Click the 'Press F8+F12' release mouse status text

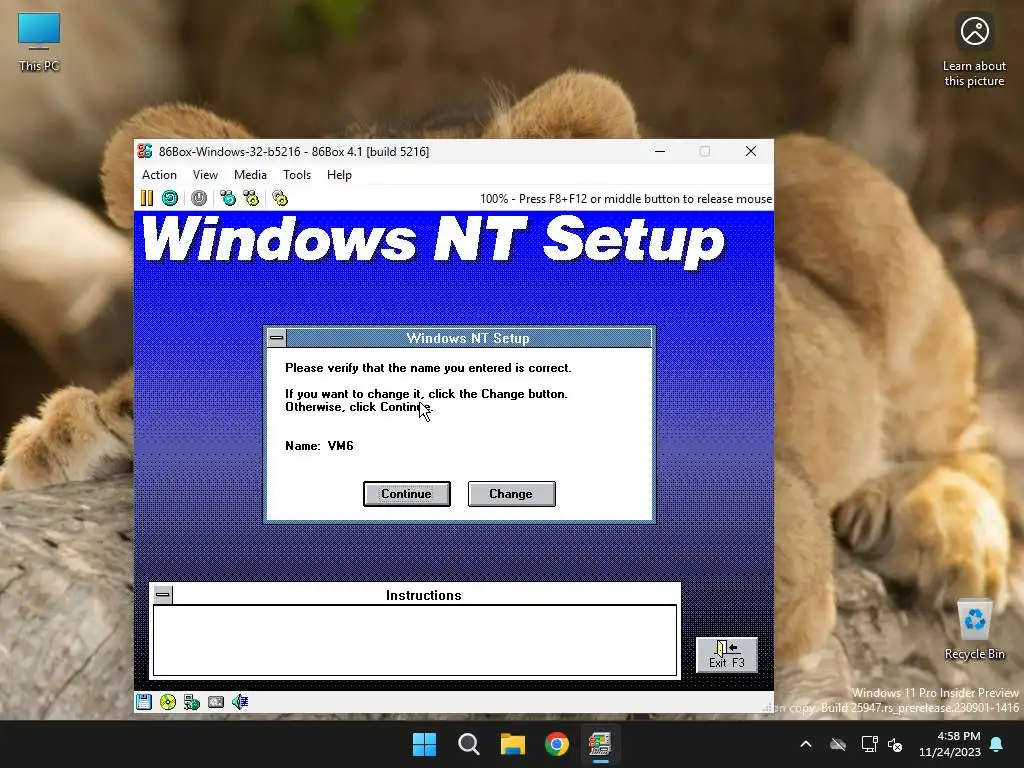tap(626, 199)
